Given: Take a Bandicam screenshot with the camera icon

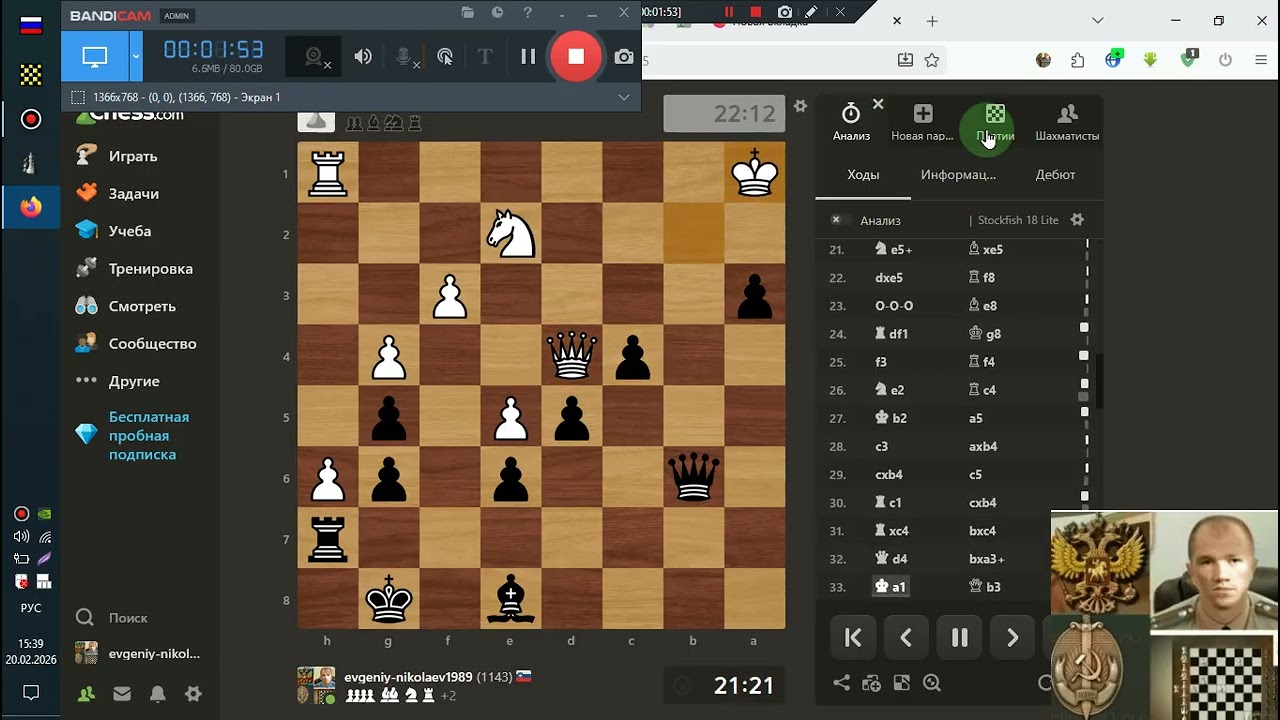Looking at the screenshot, I should click(624, 57).
